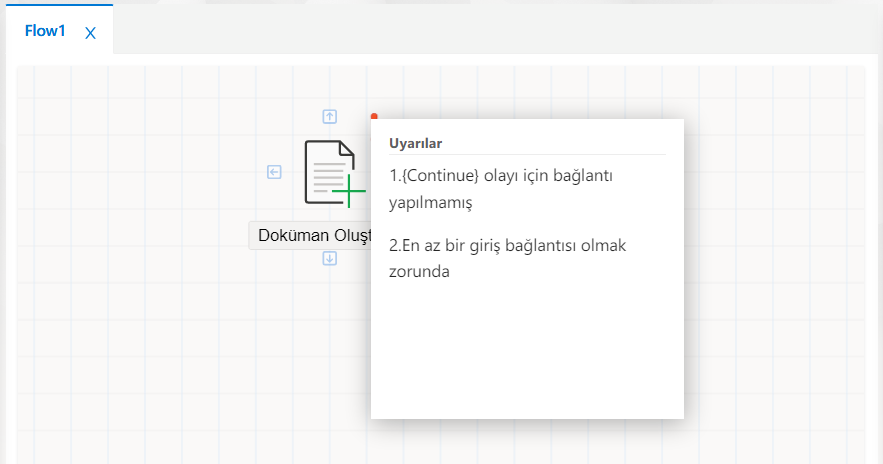Click the bottom connector arrow below the node
This screenshot has height=464, width=883.
point(329,259)
